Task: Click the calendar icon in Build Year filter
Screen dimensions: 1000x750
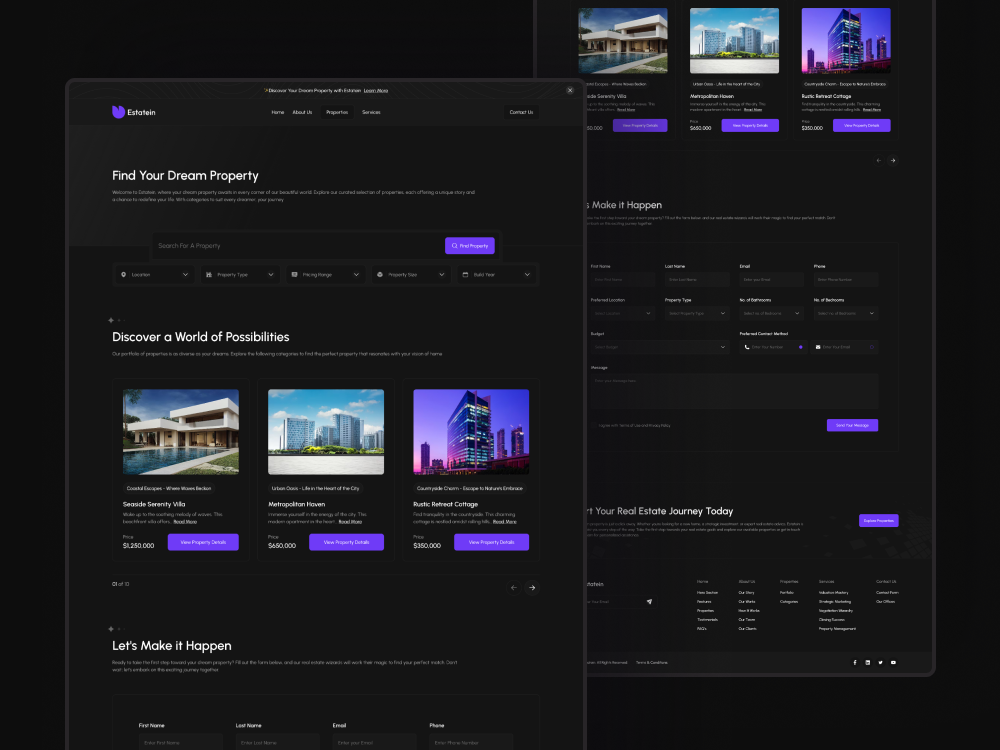Action: pyautogui.click(x=466, y=274)
